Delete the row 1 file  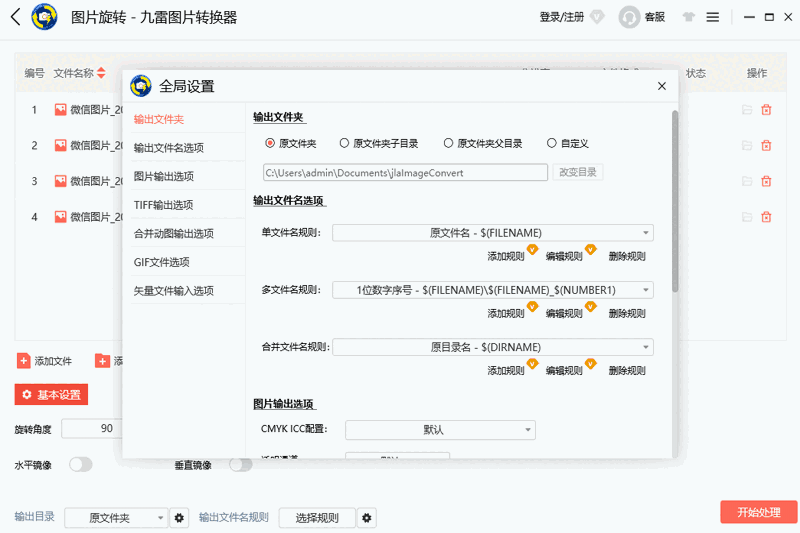pos(766,110)
